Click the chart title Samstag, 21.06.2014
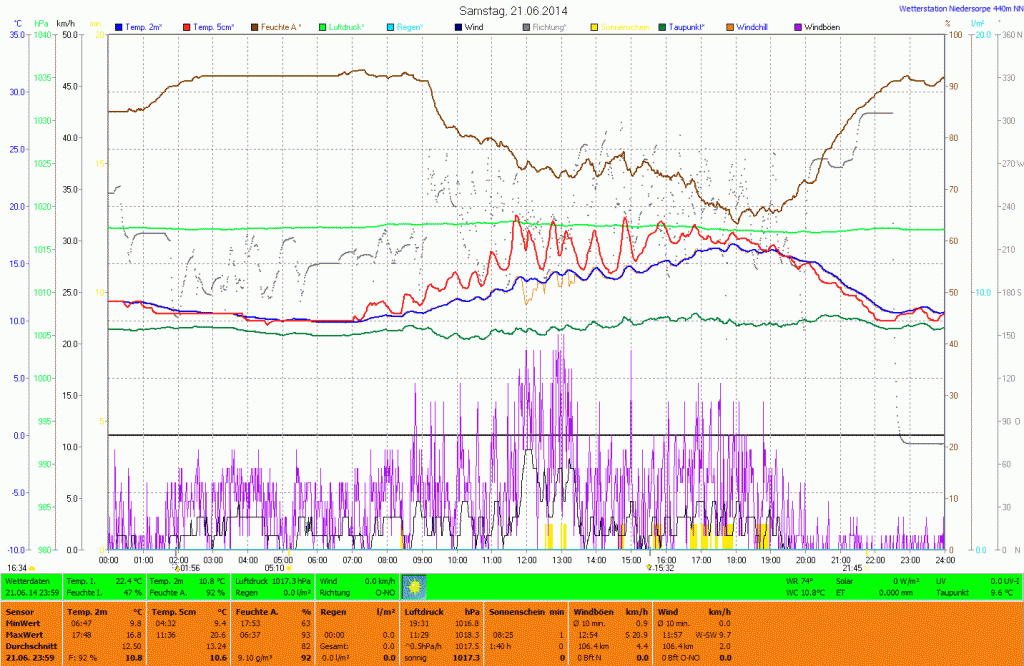 (511, 9)
